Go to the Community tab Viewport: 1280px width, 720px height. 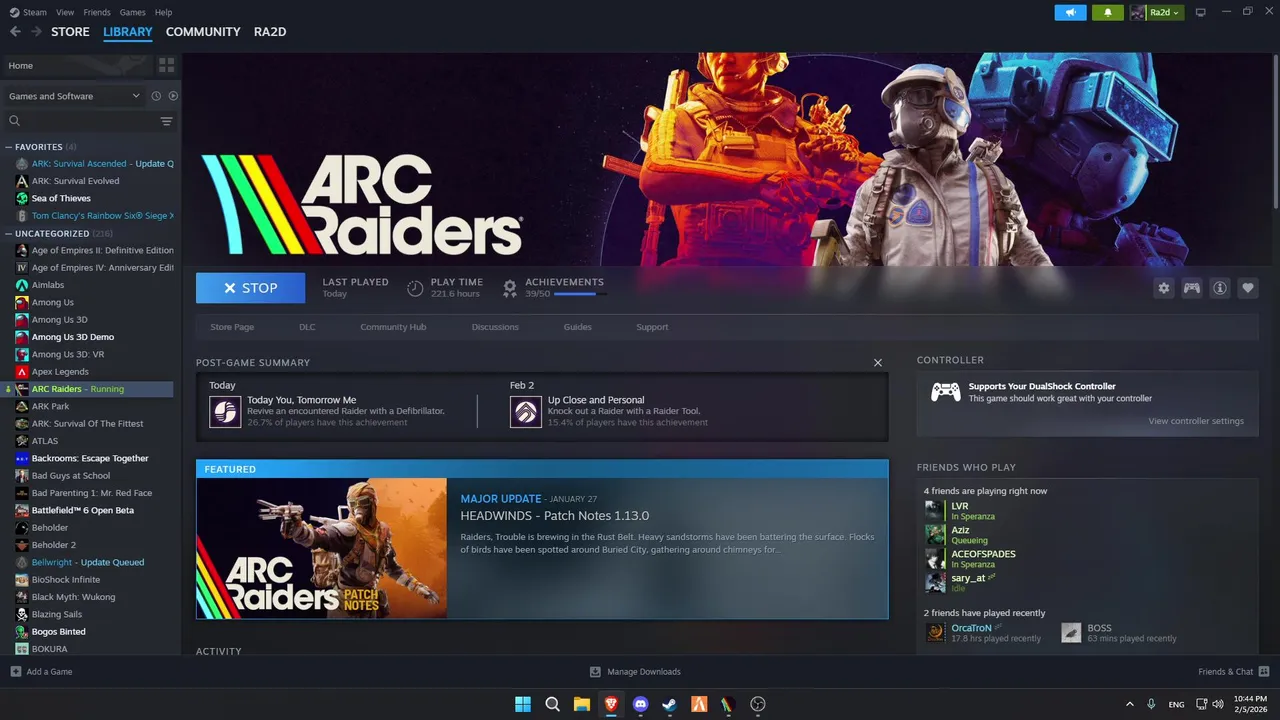point(203,32)
